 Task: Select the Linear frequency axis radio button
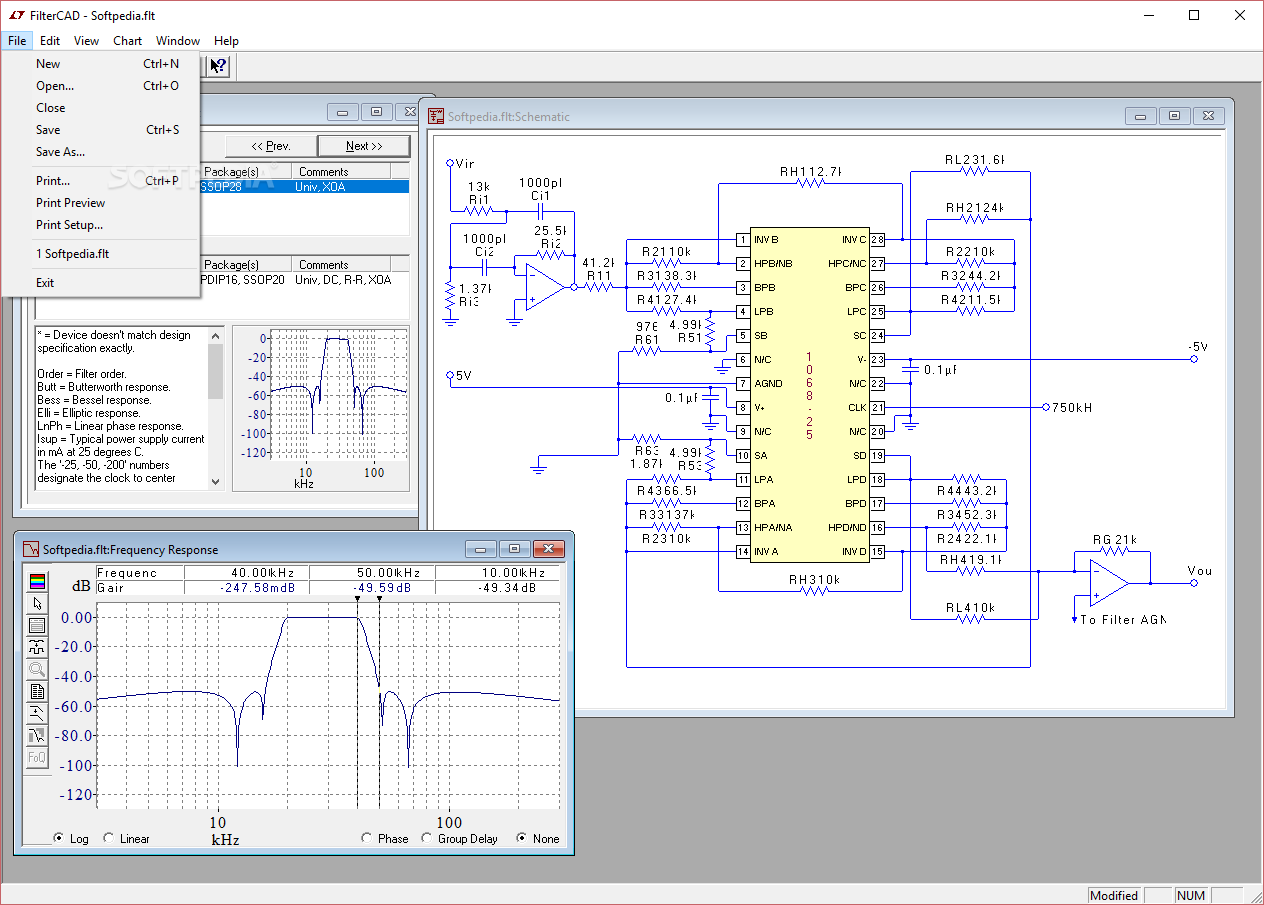point(109,838)
